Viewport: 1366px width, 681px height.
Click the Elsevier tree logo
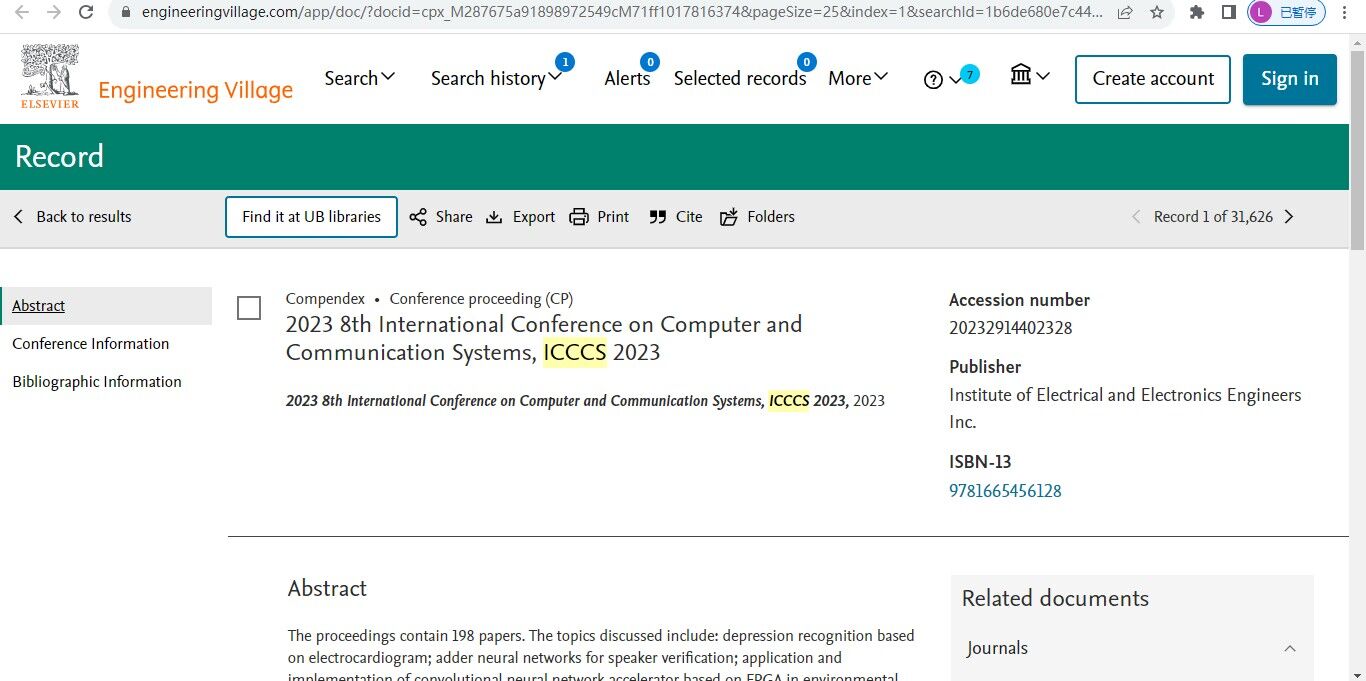(x=50, y=76)
